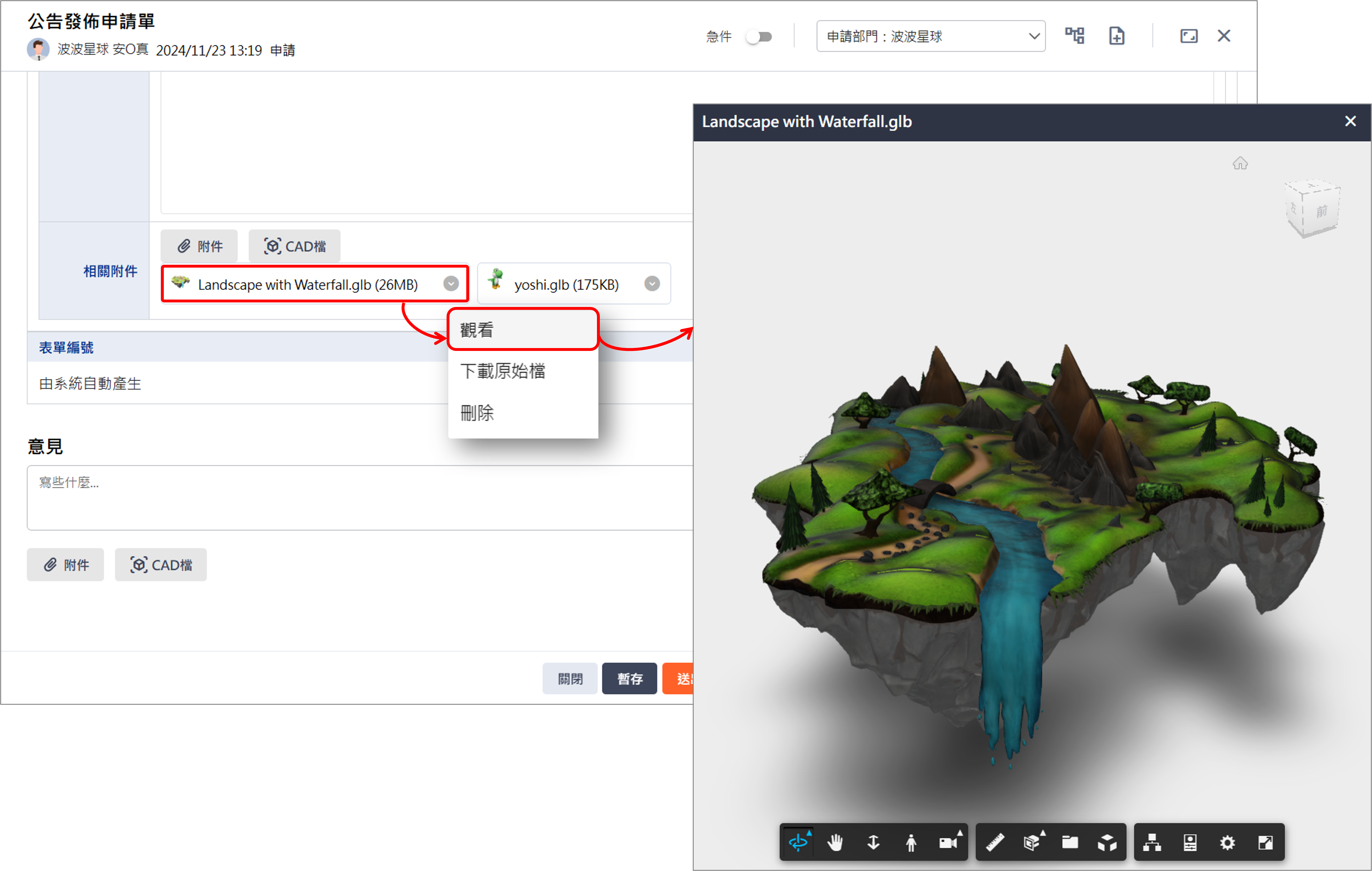Toggle the 急件 switch
The height and width of the screenshot is (871, 1372).
click(x=758, y=37)
